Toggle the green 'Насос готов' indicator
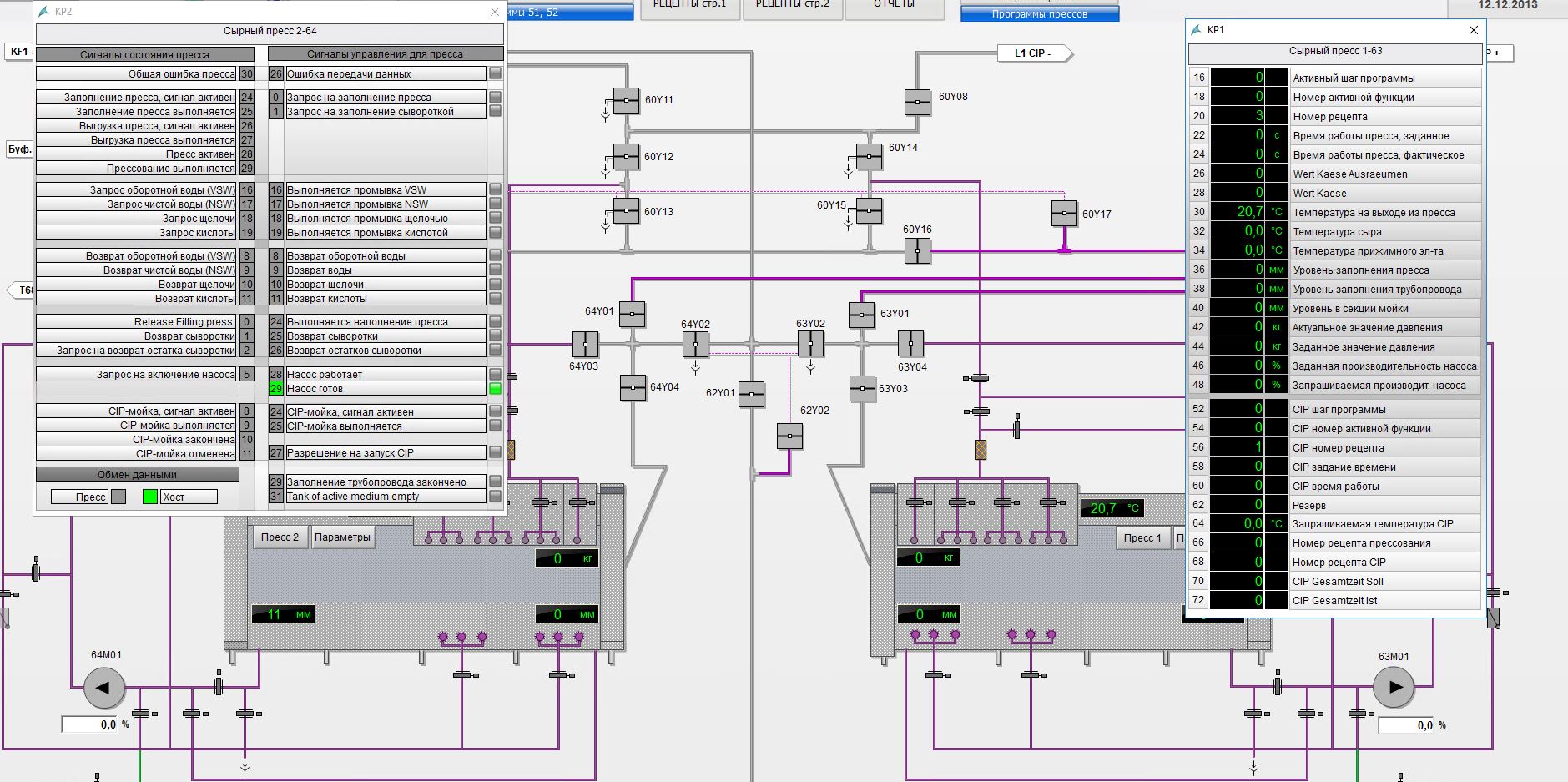 [495, 389]
